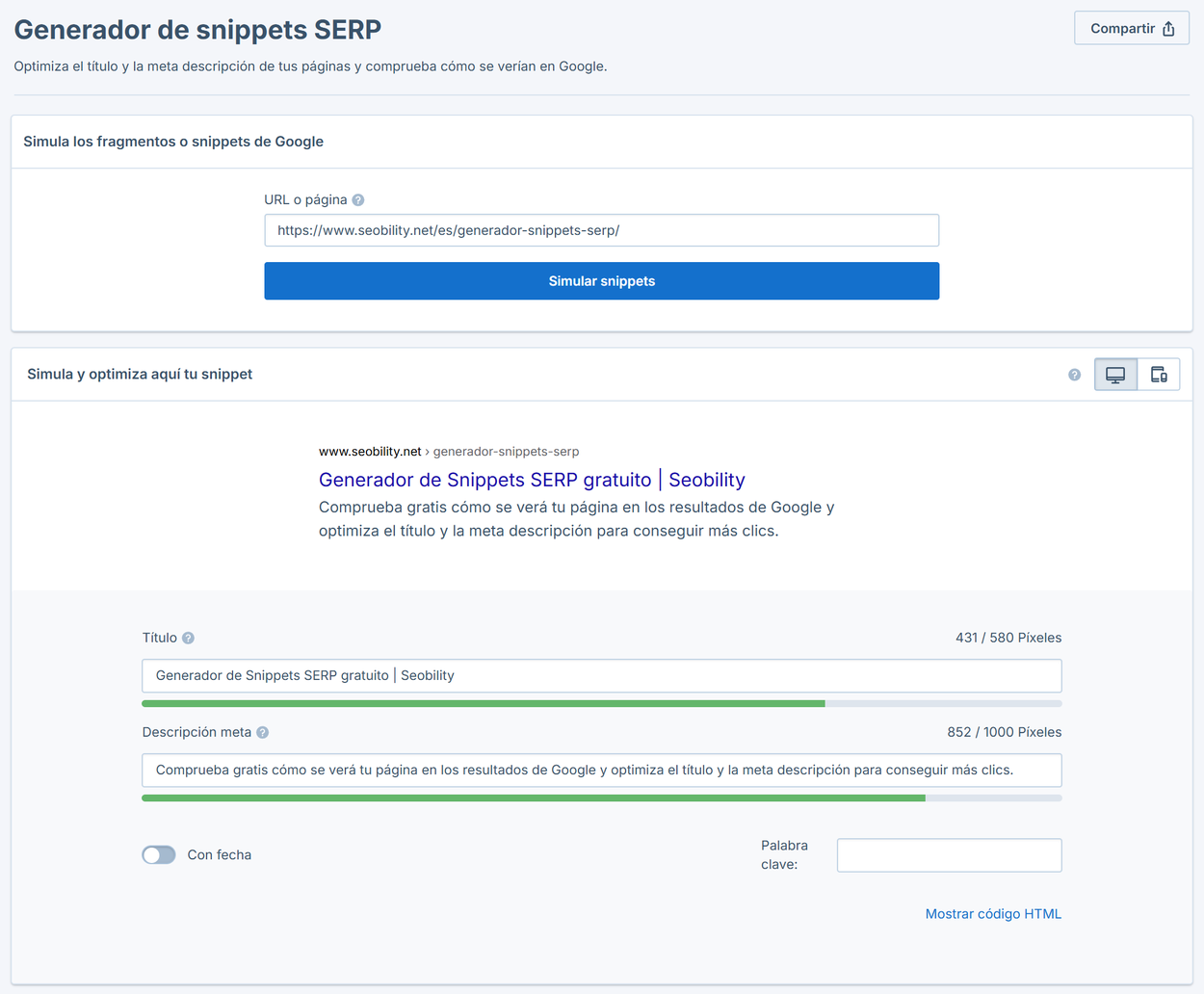This screenshot has height=994, width=1204.
Task: Click the Compartir share button
Action: click(1132, 28)
